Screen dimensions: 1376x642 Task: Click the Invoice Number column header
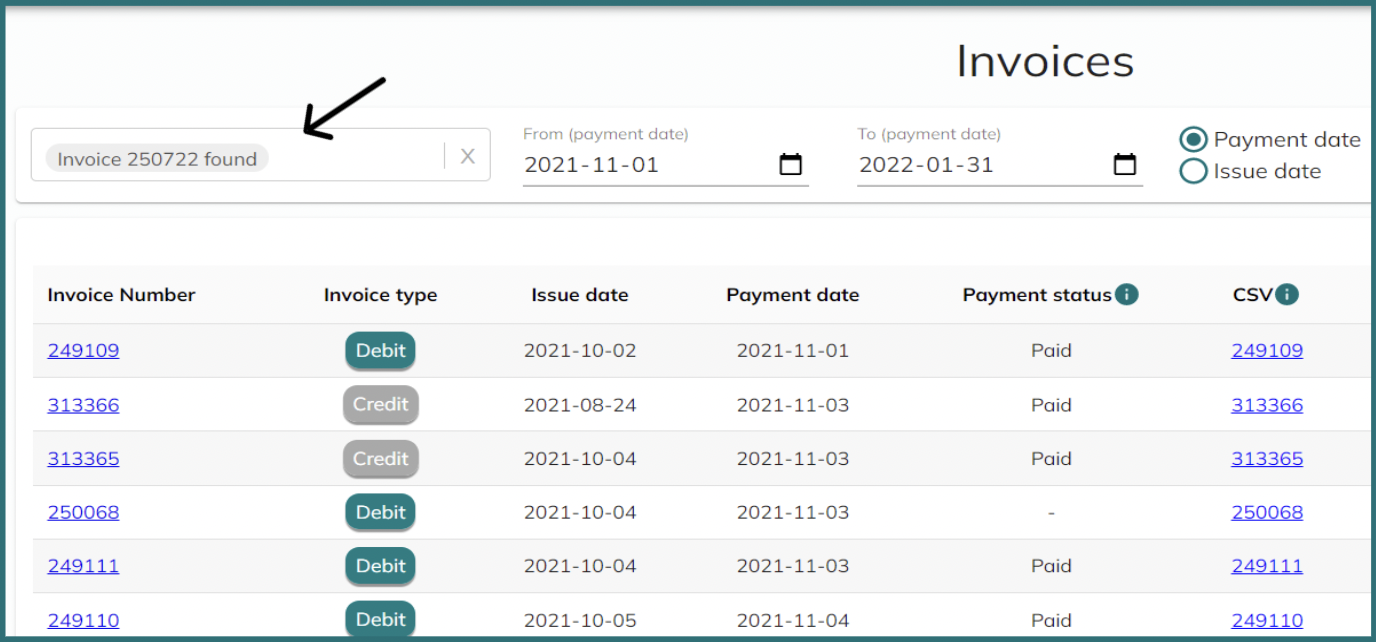[x=121, y=295]
